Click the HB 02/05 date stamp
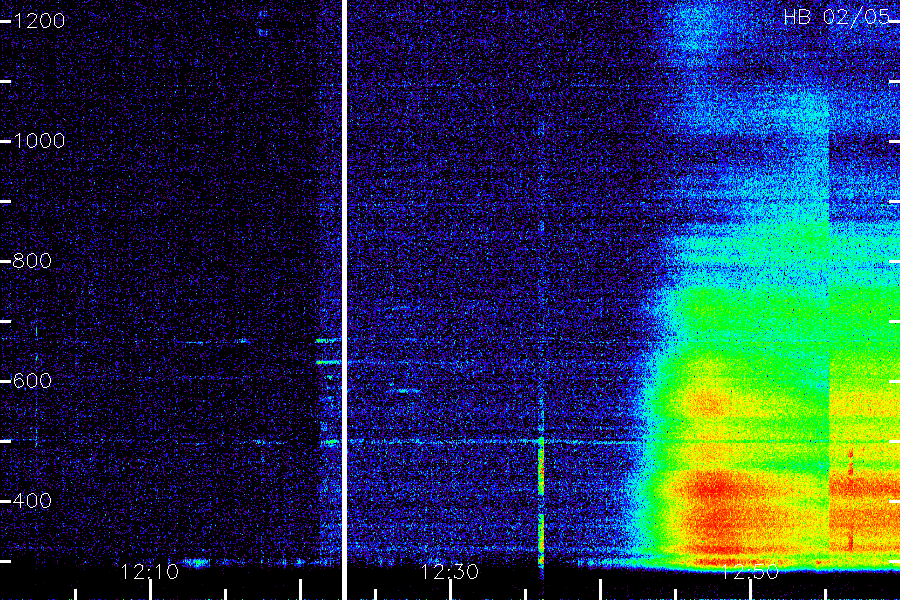 pyautogui.click(x=836, y=17)
